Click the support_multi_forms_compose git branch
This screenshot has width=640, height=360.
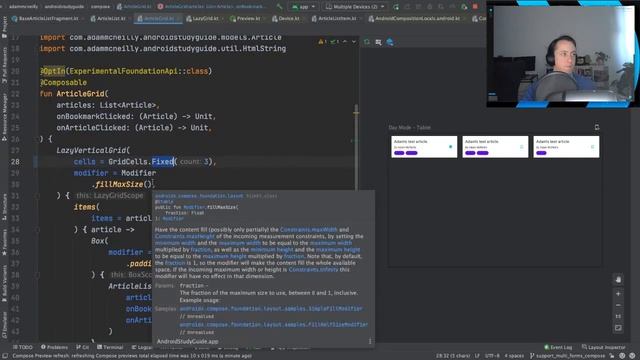pyautogui.click(x=568, y=356)
